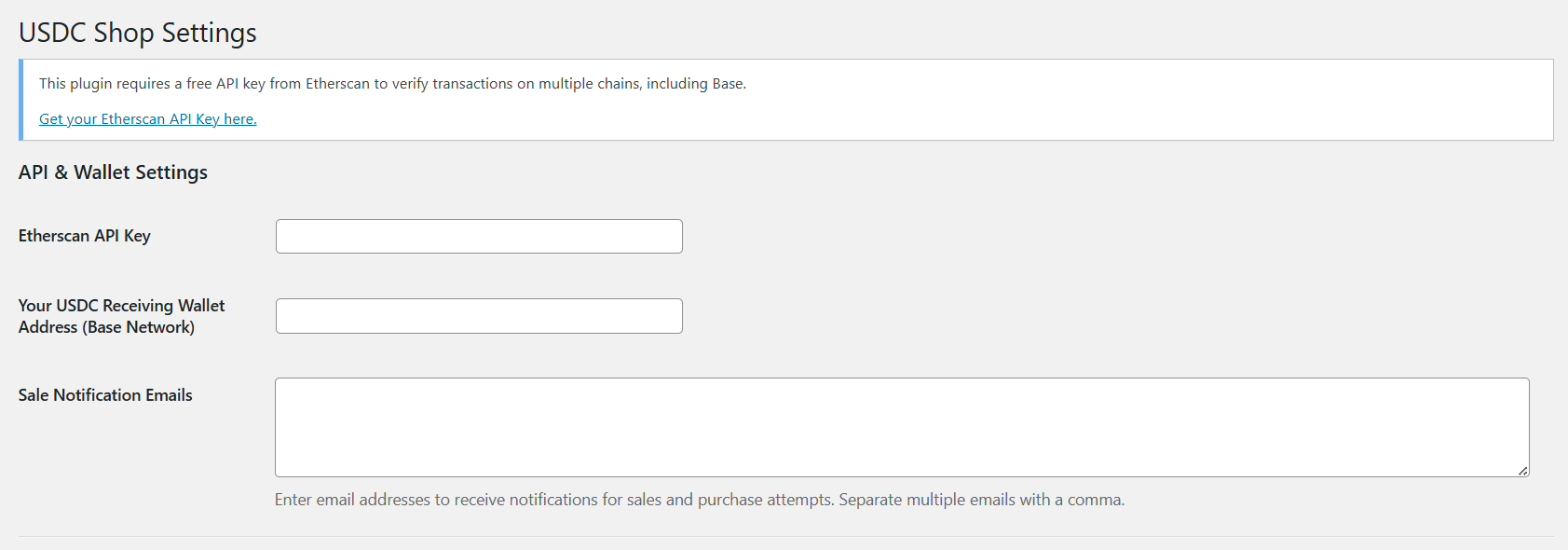
Task: Click the 'This plugin requires a free API key' notice text
Action: tap(392, 84)
